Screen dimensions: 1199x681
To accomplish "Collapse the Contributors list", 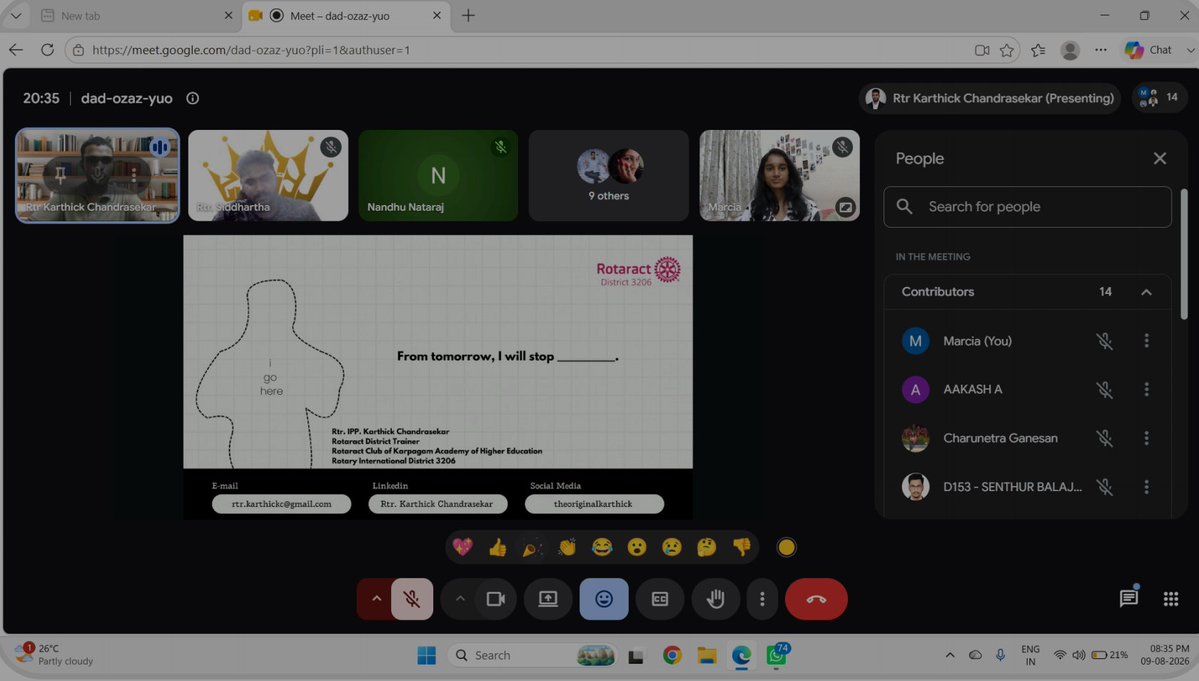I will click(x=1146, y=292).
